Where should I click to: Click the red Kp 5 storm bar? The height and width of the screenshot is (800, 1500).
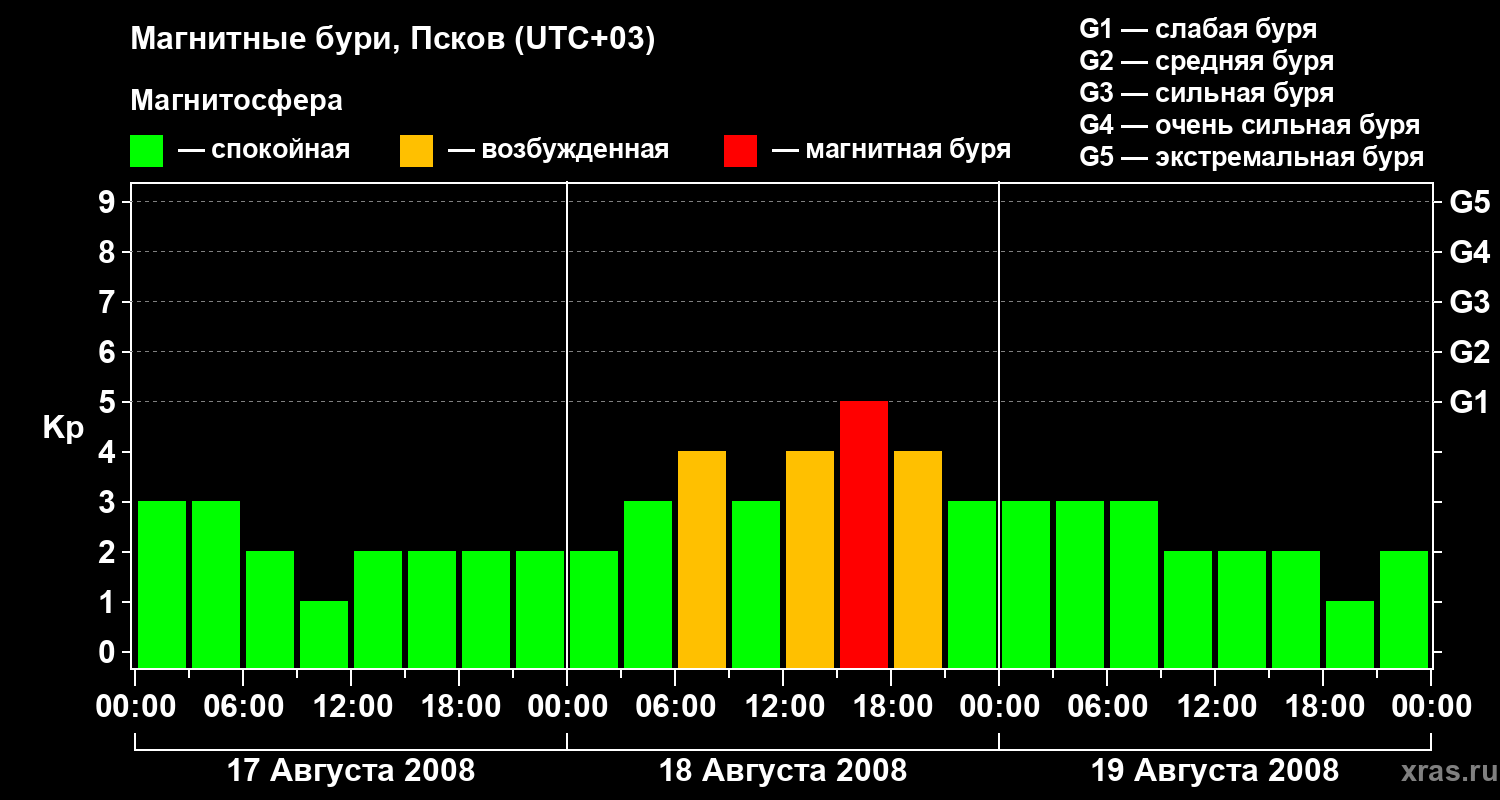tap(864, 534)
